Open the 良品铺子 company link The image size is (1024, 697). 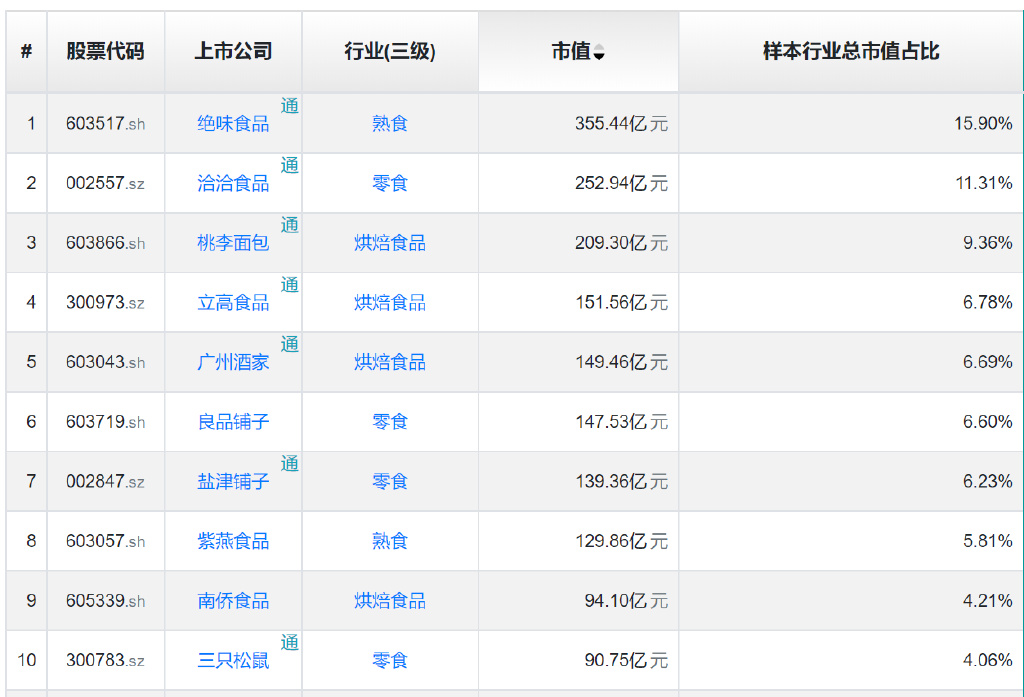point(233,422)
